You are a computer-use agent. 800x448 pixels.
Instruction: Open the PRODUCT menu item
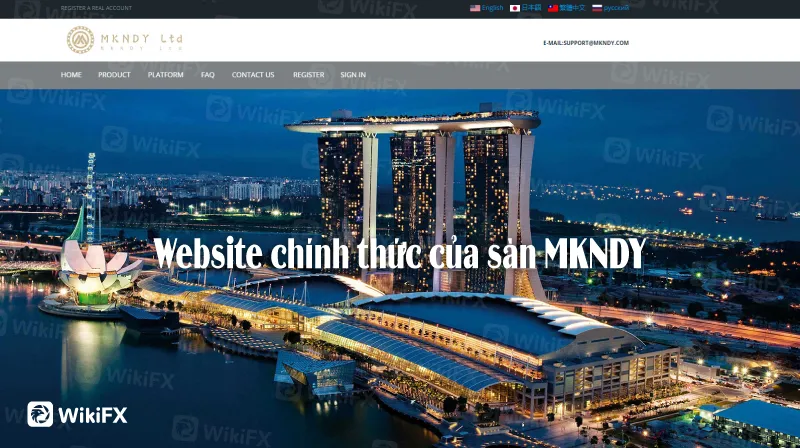point(114,74)
